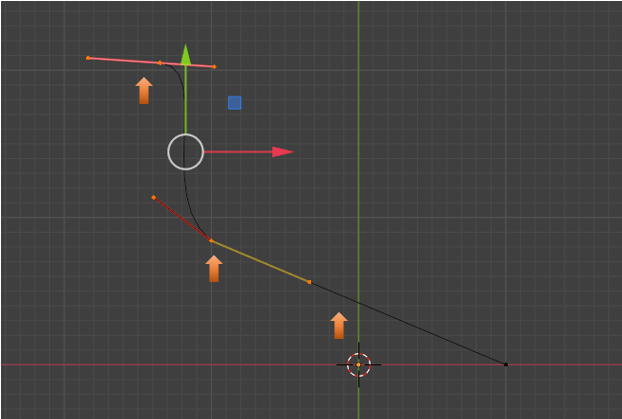Click the lowest orange up arrow
Screen dimensions: 622x419
(x=339, y=325)
